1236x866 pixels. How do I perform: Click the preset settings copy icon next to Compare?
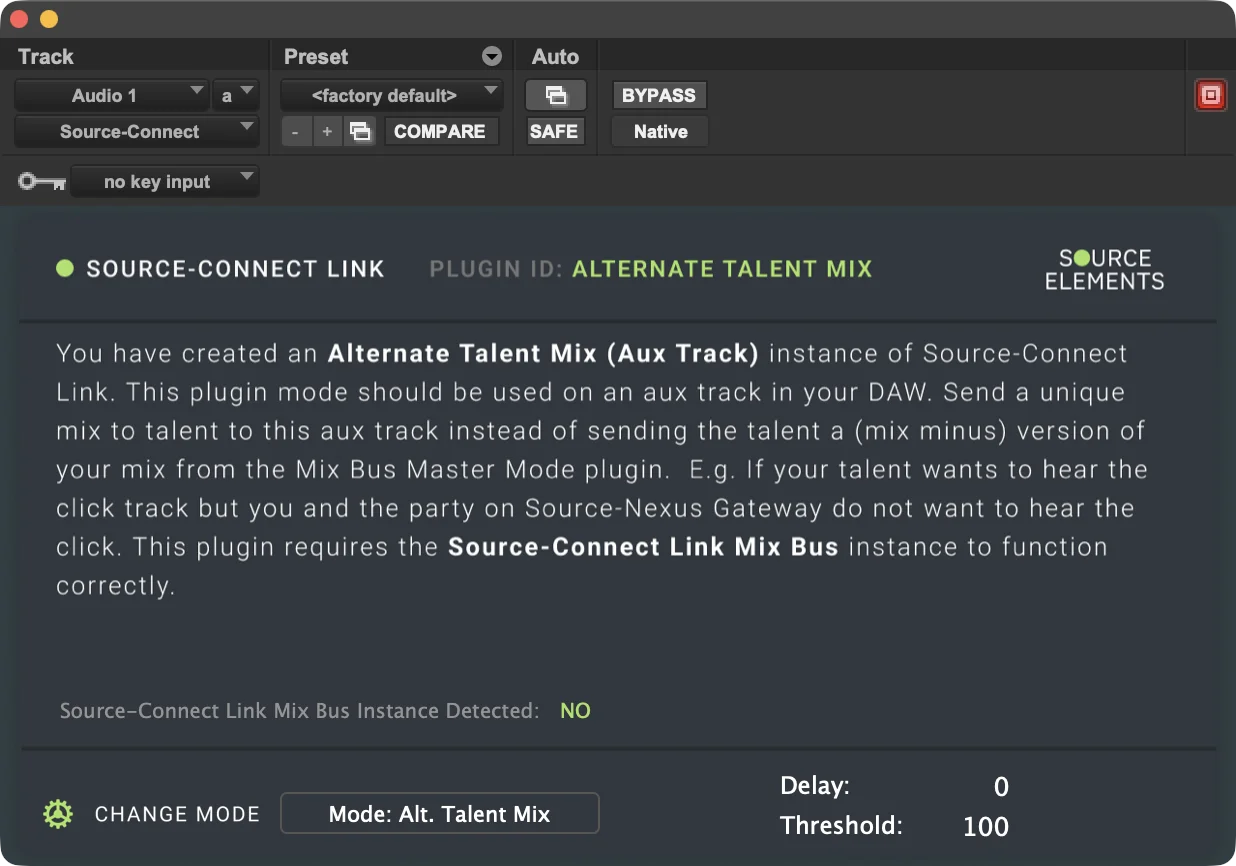point(360,132)
